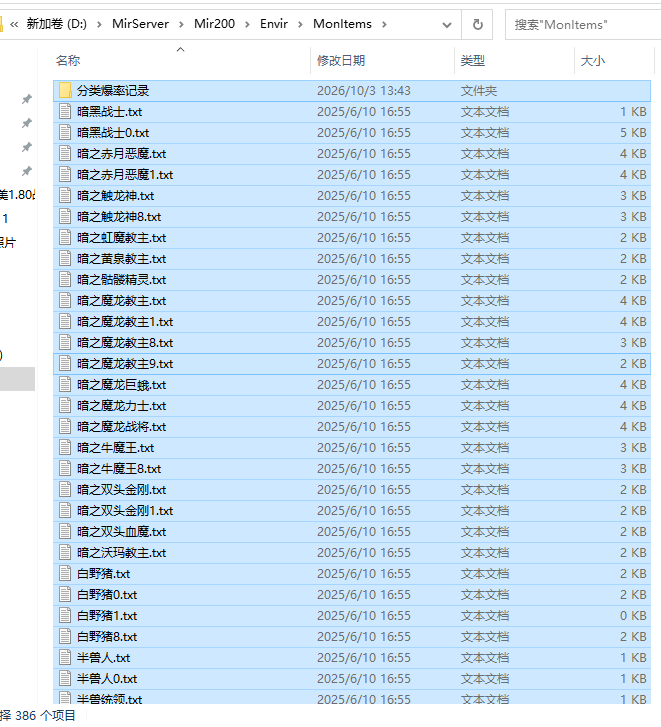Click the 0 KB size of 白野猪1.txt
This screenshot has width=661, height=727.
coord(633,616)
